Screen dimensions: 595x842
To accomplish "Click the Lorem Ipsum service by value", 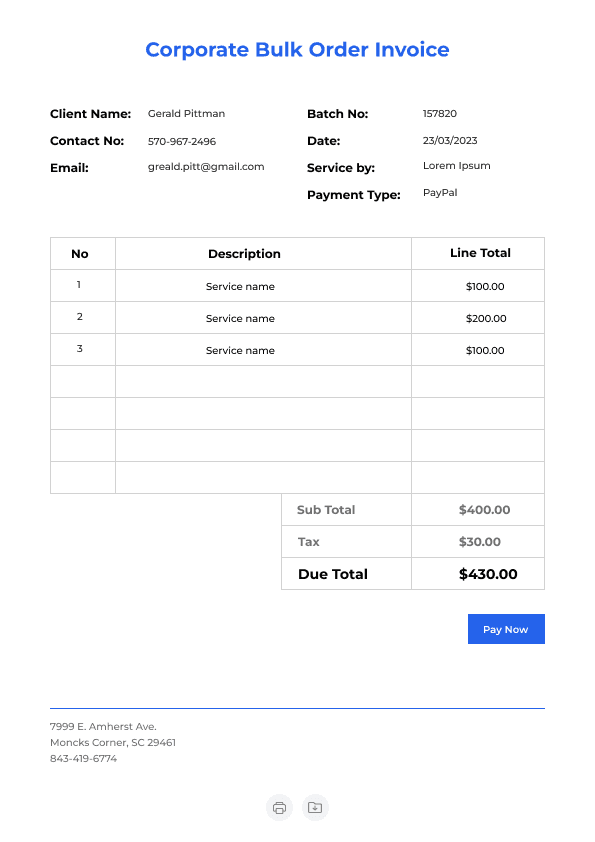I will (x=456, y=165).
